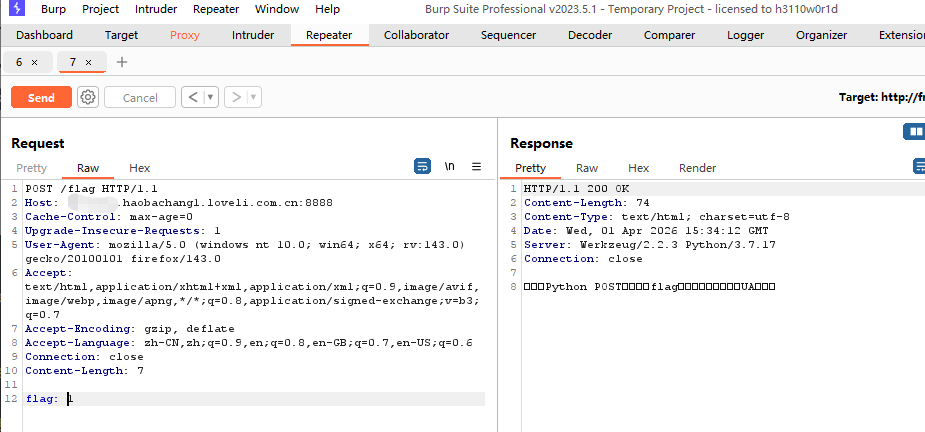Viewport: 925px width, 432px height.
Task: Click 'Upgrade-Insecure-Requests: 1' header
Action: (x=123, y=231)
